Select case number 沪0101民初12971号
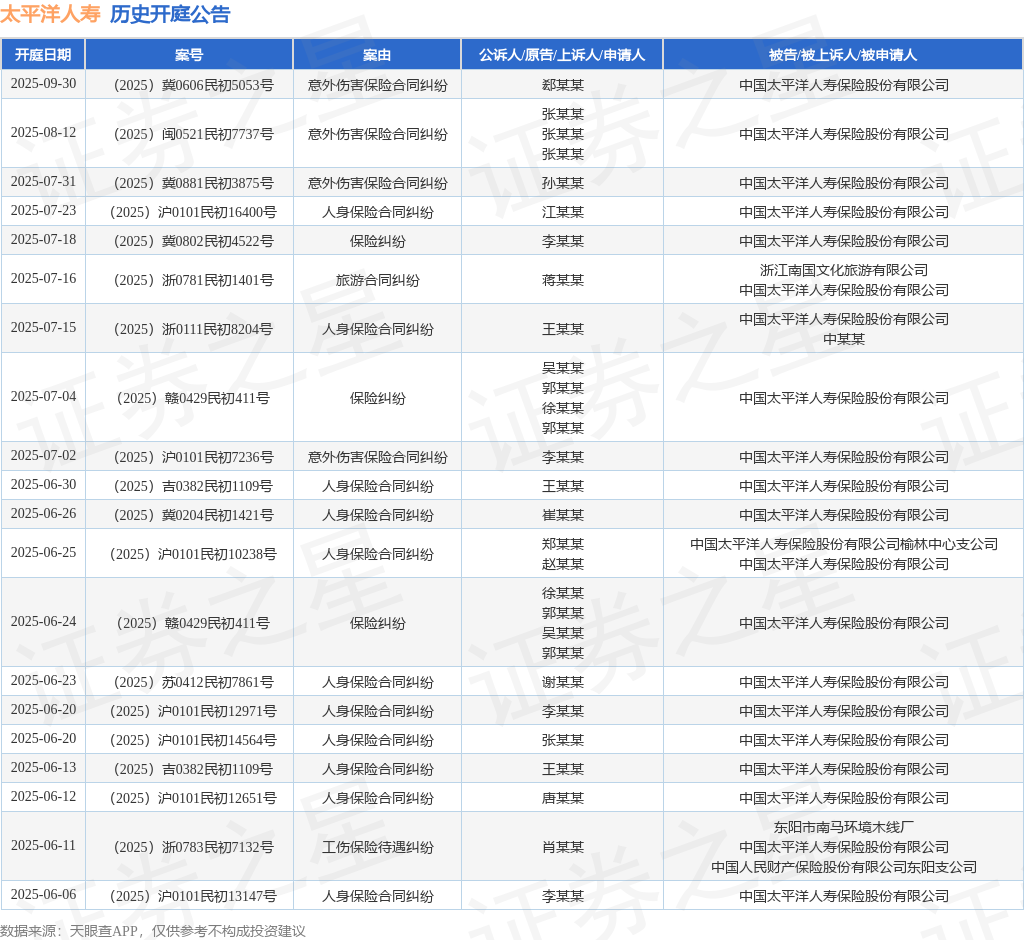Screen dimensions: 1024x940 coord(193,711)
